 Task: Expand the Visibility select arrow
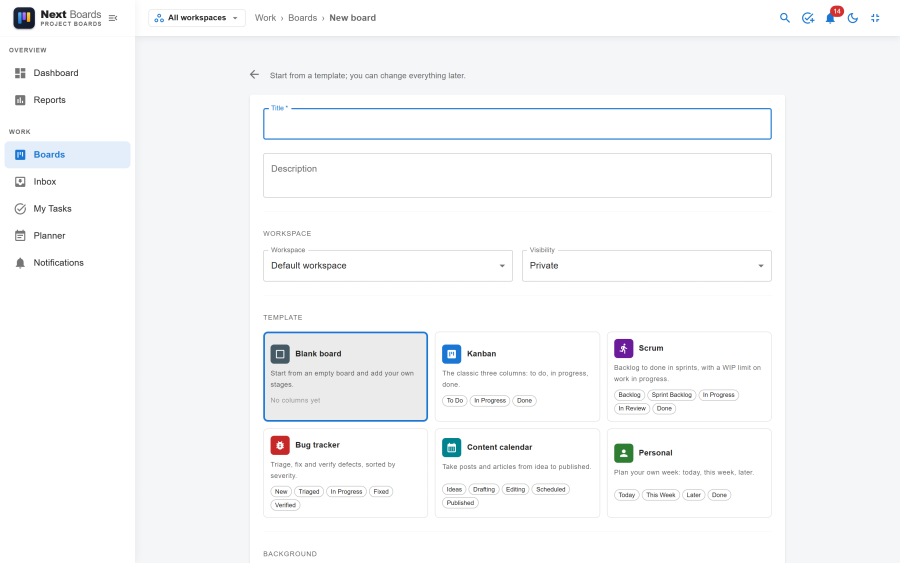click(x=761, y=266)
